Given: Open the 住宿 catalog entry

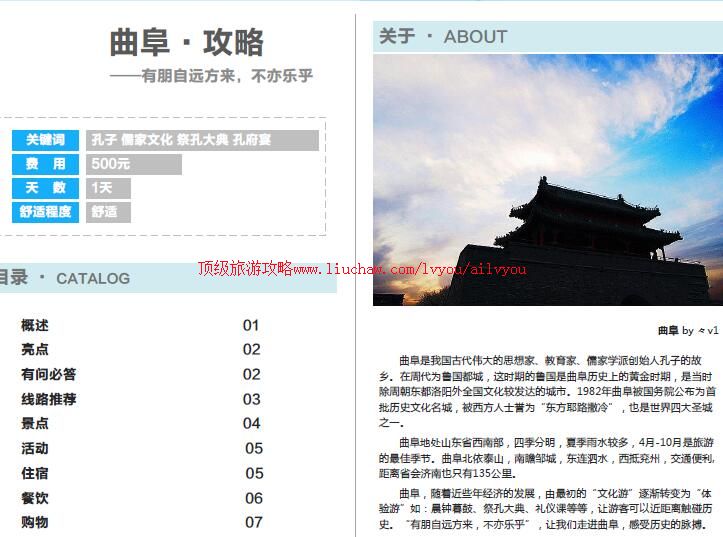Looking at the screenshot, I should (x=35, y=473).
